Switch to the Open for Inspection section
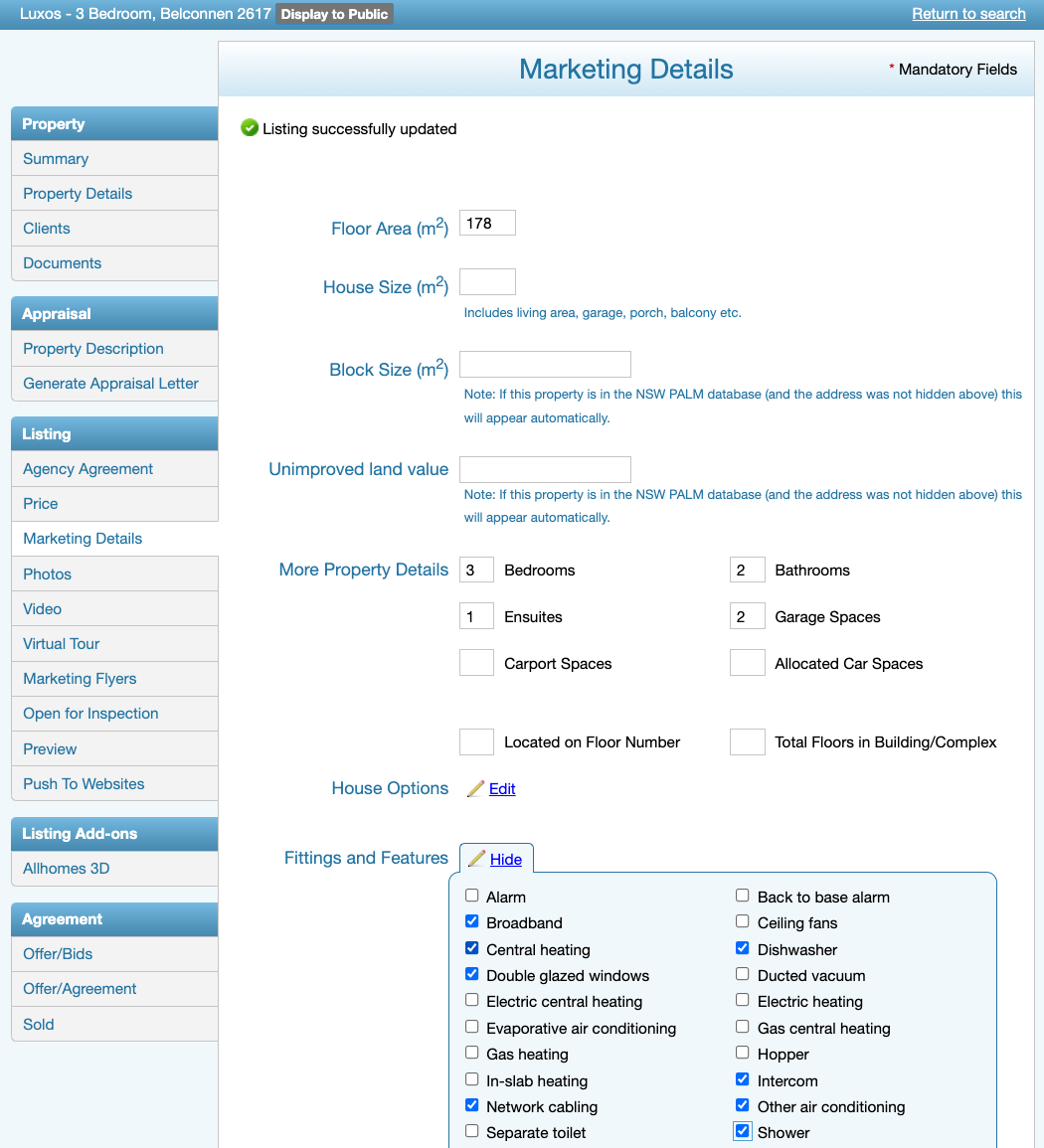Viewport: 1044px width, 1148px height. [90, 714]
